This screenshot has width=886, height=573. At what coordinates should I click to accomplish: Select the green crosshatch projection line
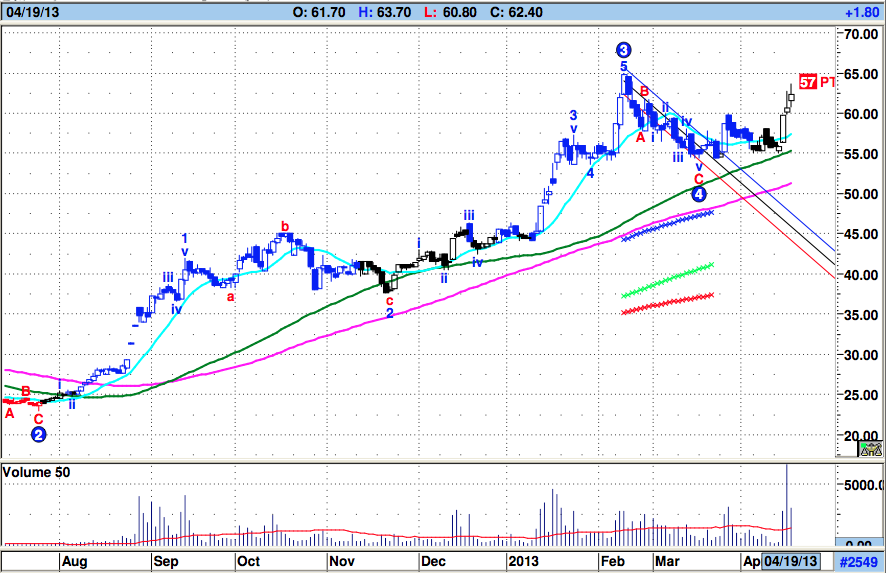(x=667, y=280)
